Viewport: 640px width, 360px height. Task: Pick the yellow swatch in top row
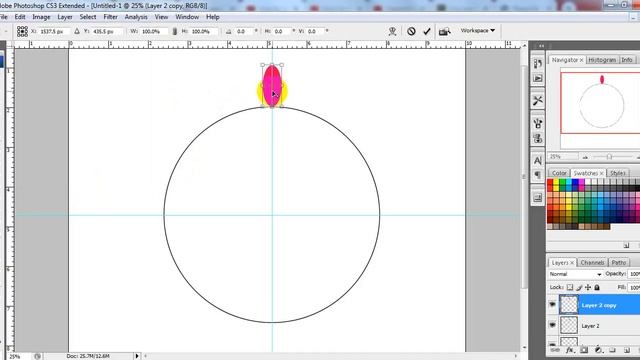click(556, 182)
